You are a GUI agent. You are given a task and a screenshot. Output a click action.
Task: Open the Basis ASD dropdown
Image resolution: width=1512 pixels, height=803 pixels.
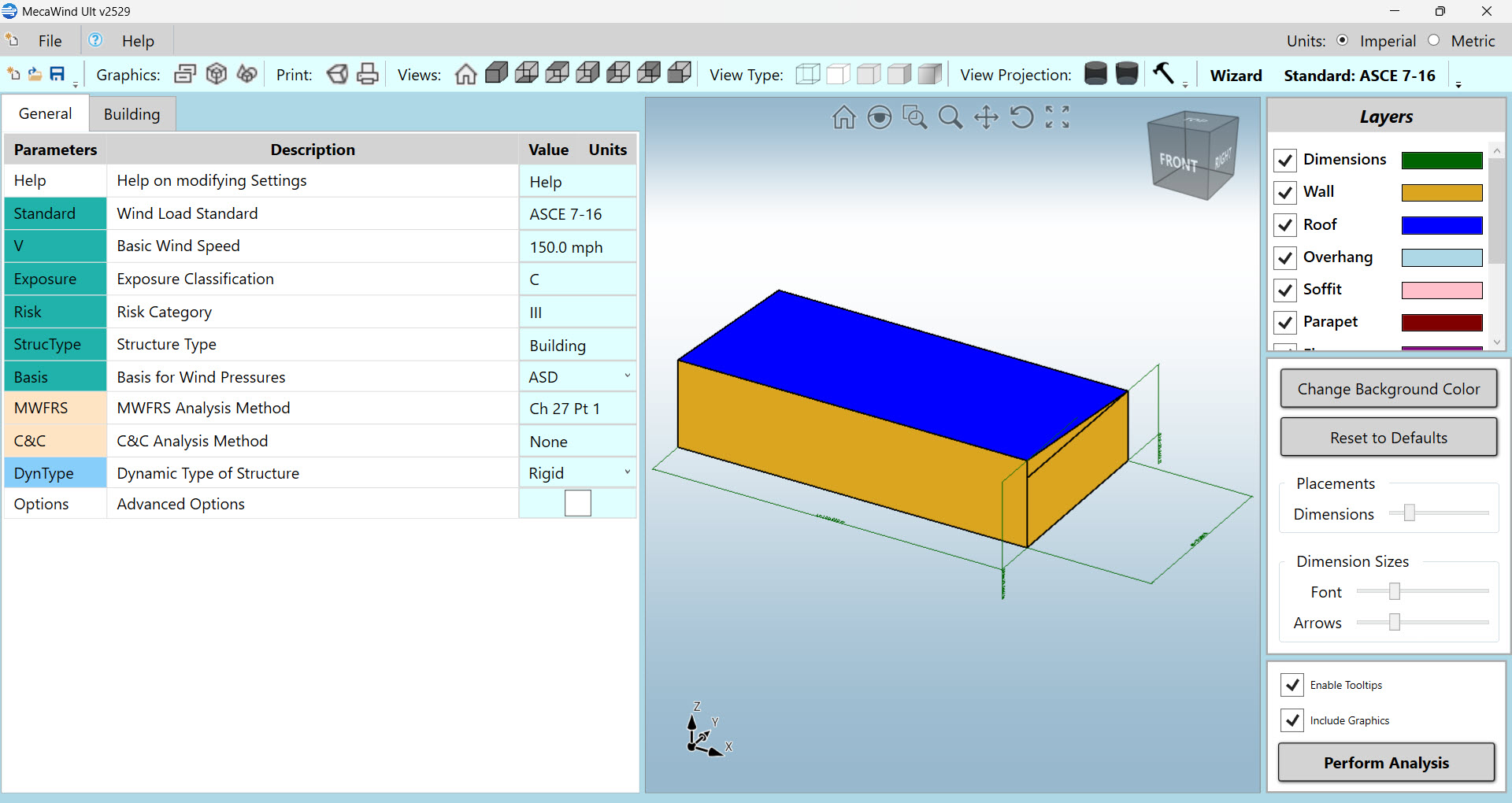click(627, 376)
